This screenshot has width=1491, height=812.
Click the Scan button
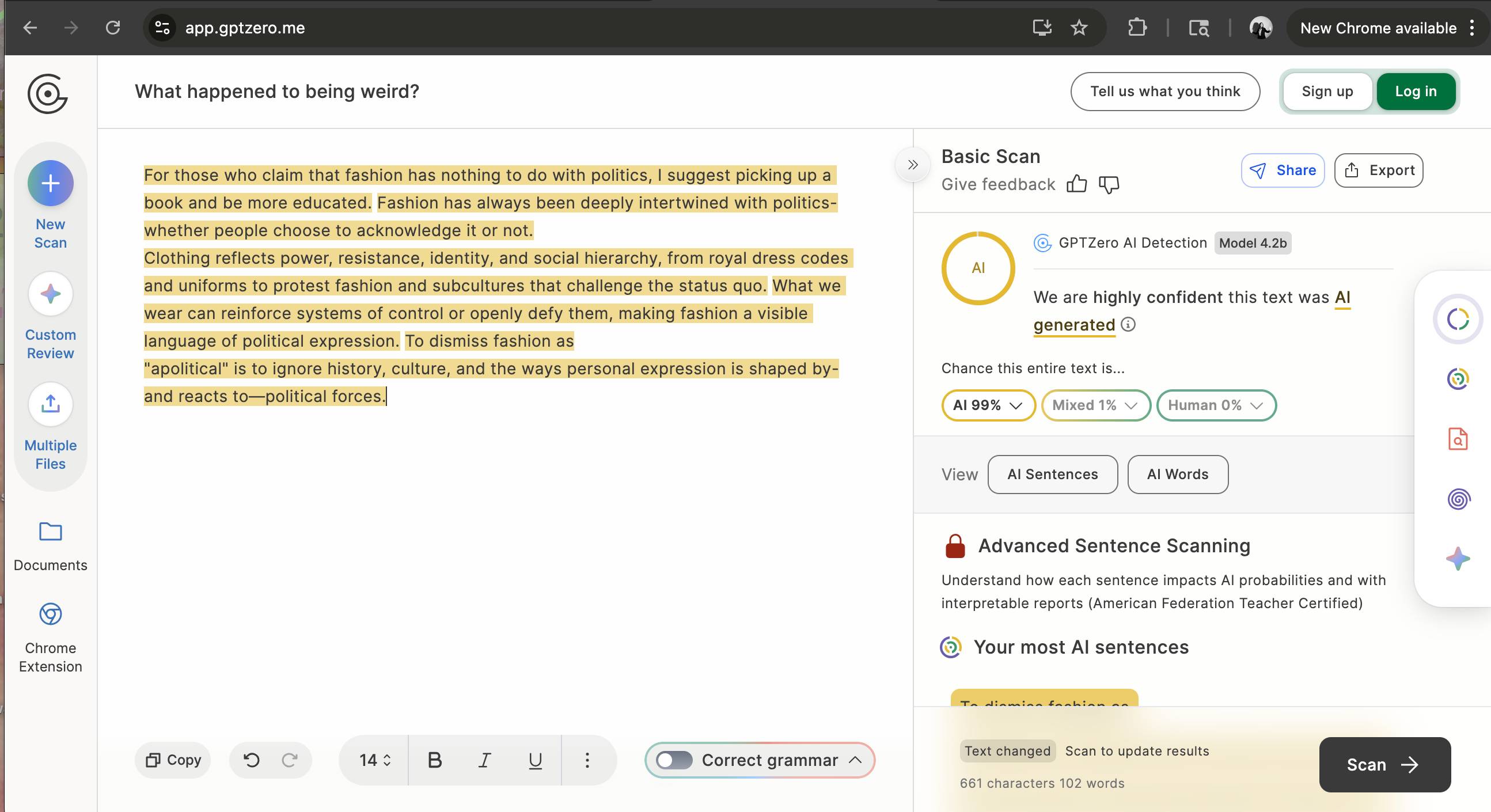(x=1384, y=765)
